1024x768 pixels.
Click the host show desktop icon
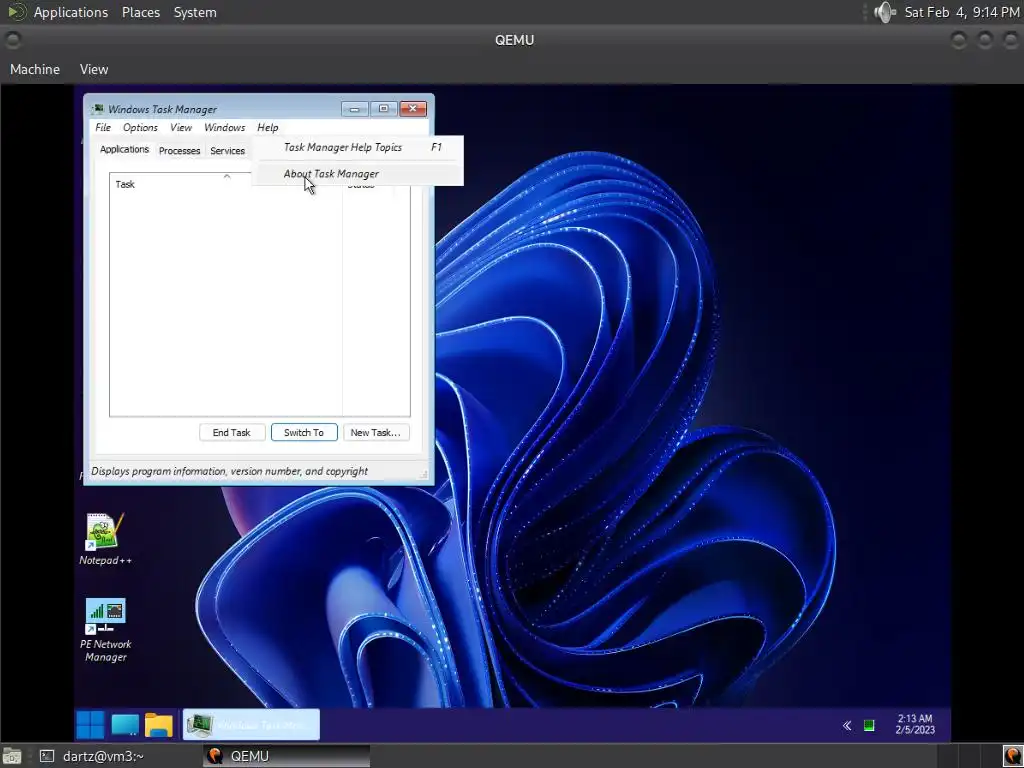[12, 756]
